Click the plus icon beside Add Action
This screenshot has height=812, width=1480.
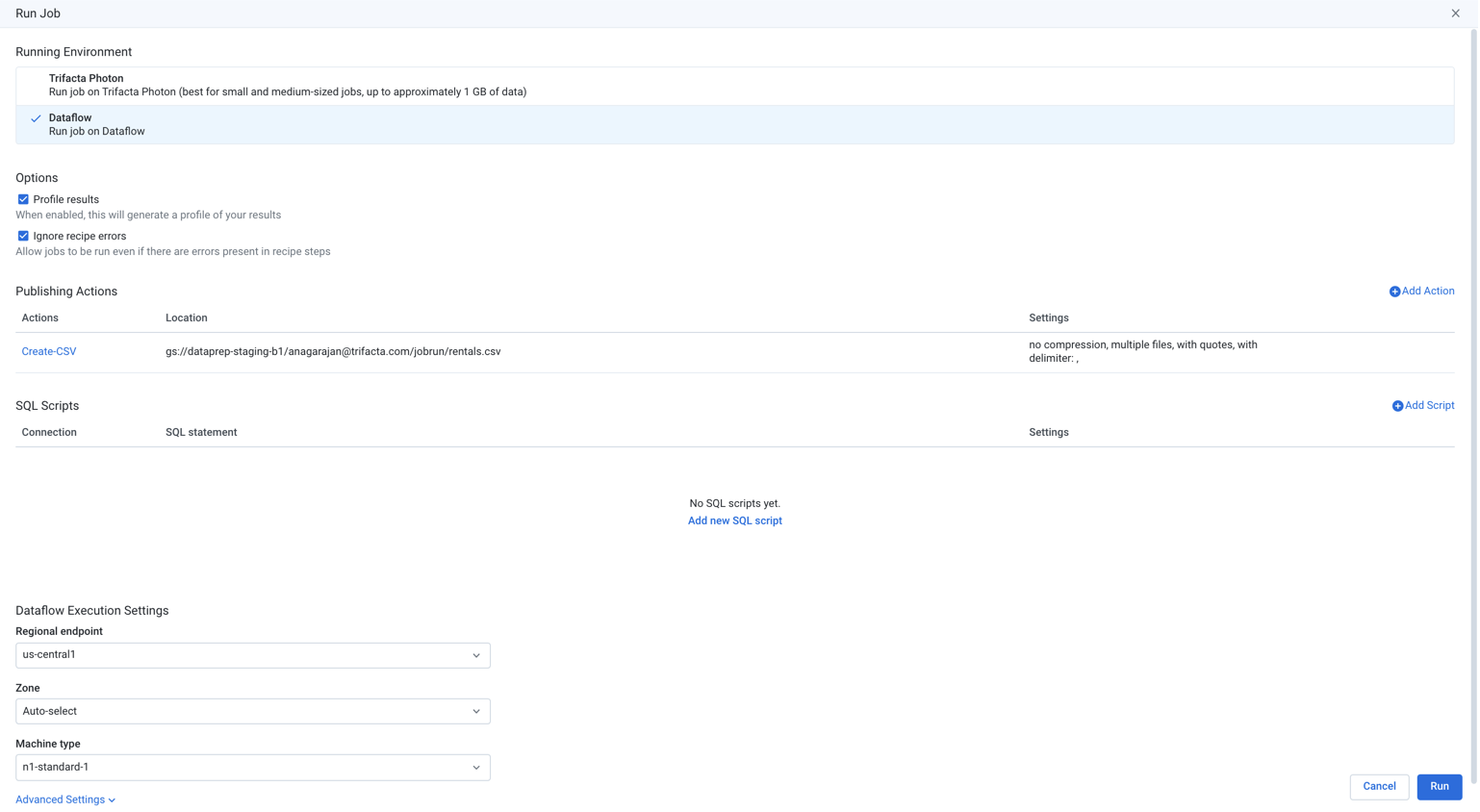tap(1394, 292)
